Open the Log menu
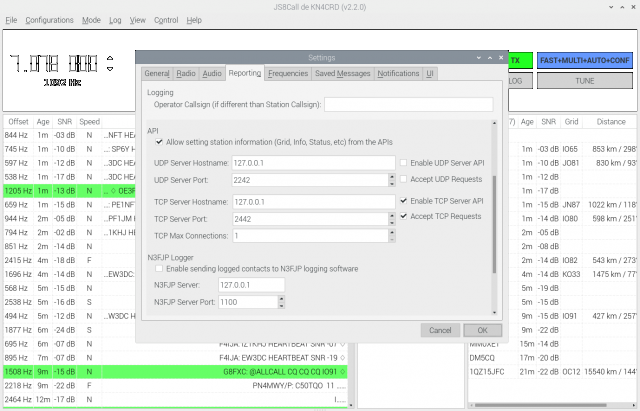The image size is (640, 411). tap(115, 20)
